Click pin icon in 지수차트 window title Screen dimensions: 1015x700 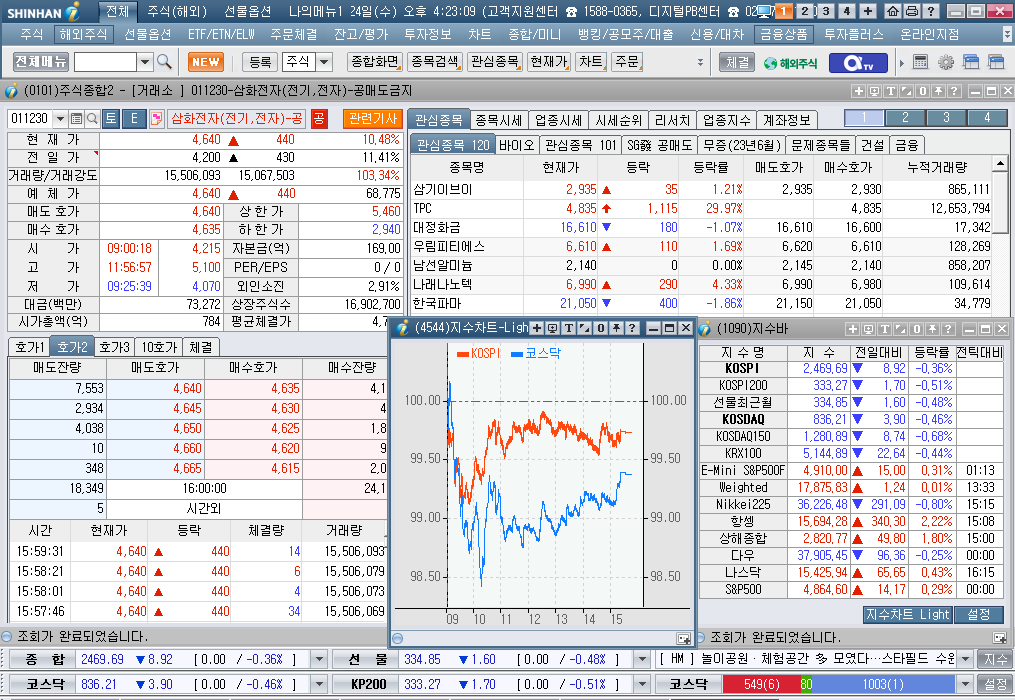[616, 328]
